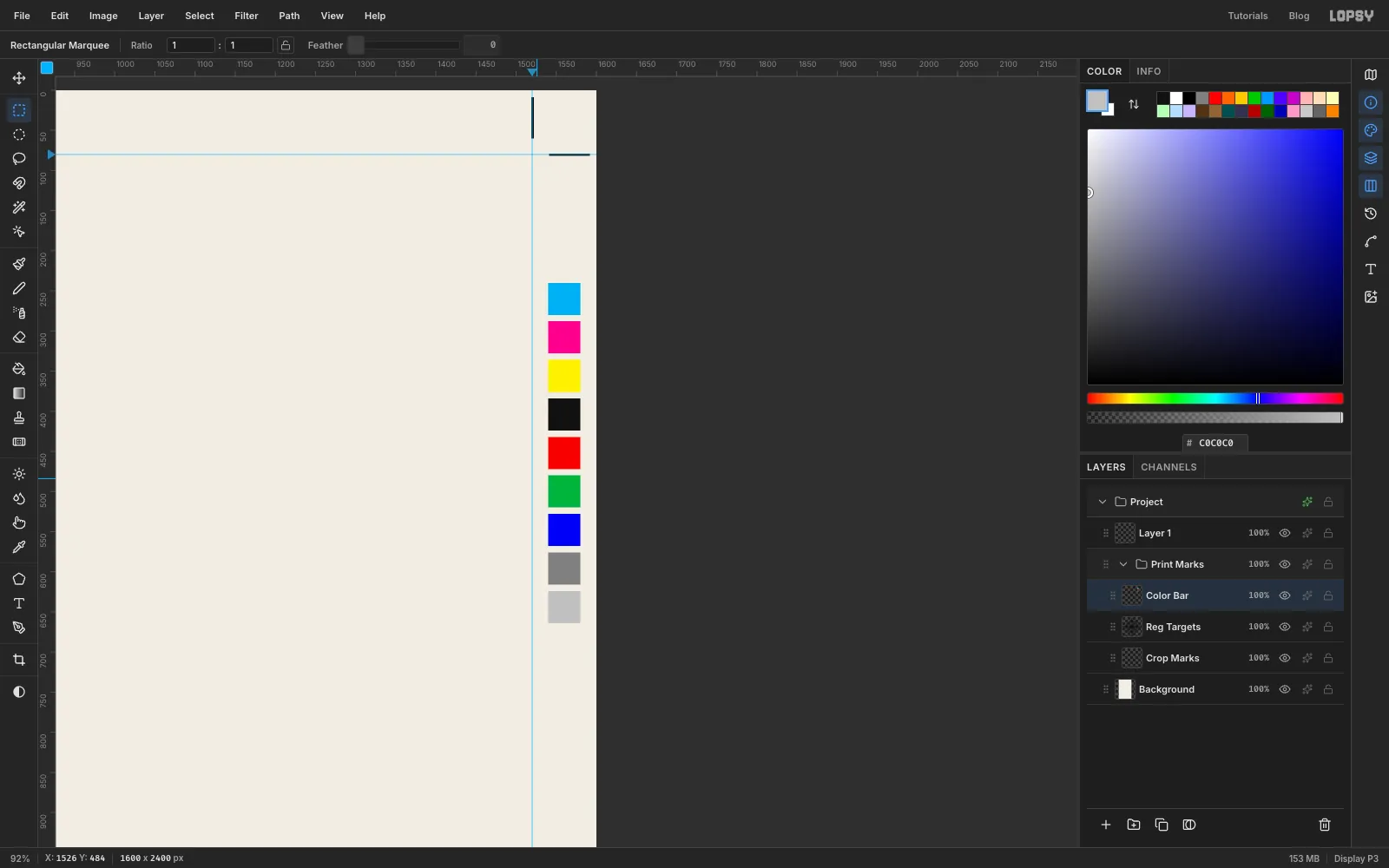Click the hex color input field
Screen dimensions: 1389x868
(1215, 443)
